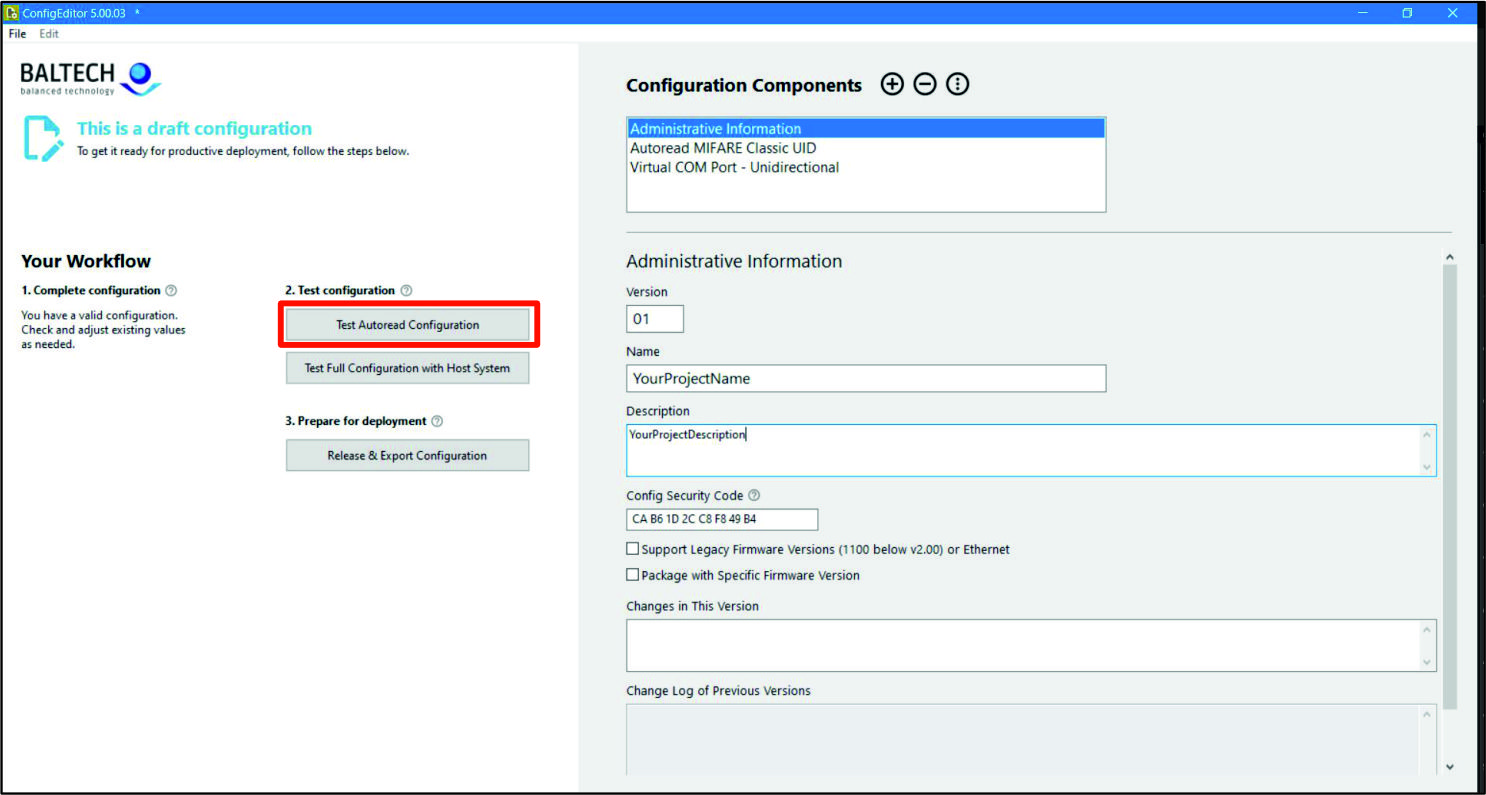
Task: Add a configuration component with plus icon
Action: point(891,85)
